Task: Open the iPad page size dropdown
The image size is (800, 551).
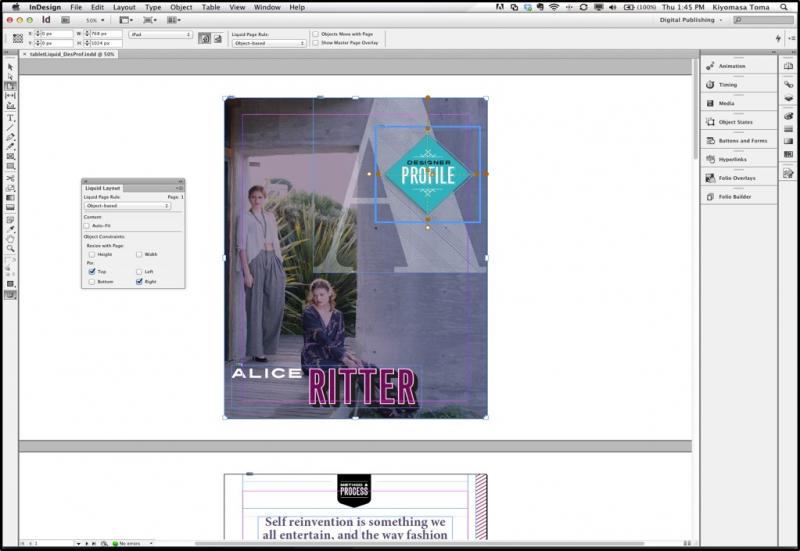Action: (159, 35)
